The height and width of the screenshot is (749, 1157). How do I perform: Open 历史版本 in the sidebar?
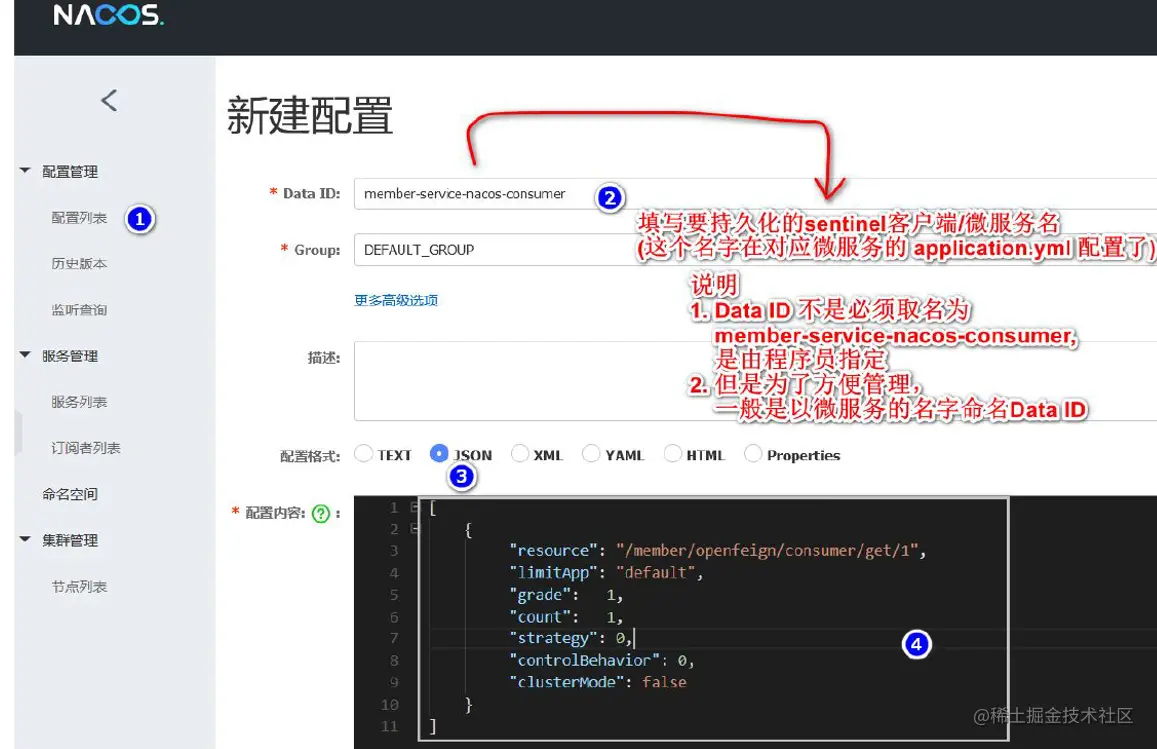click(79, 263)
